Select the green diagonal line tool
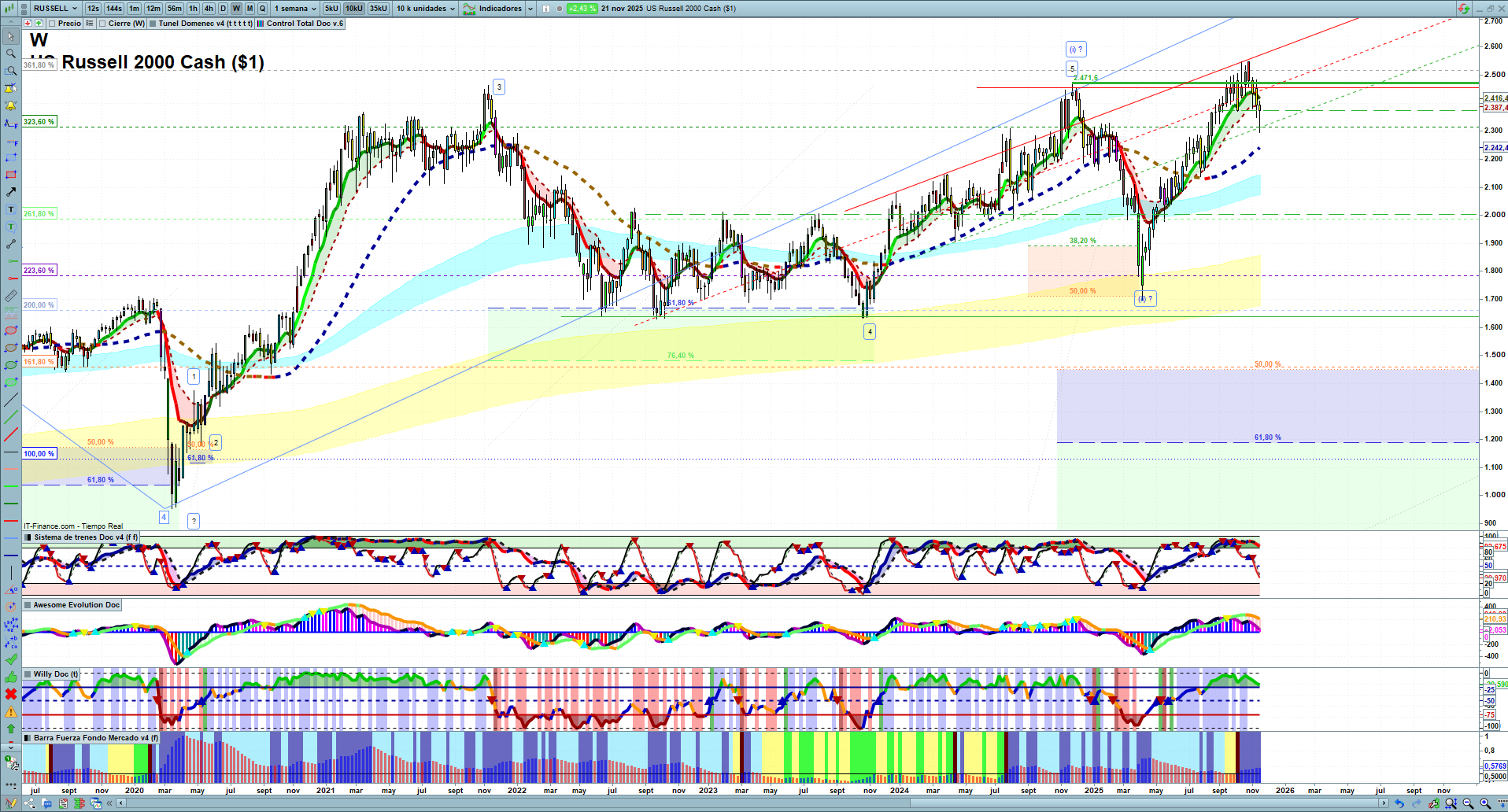The width and height of the screenshot is (1508, 812). click(11, 417)
